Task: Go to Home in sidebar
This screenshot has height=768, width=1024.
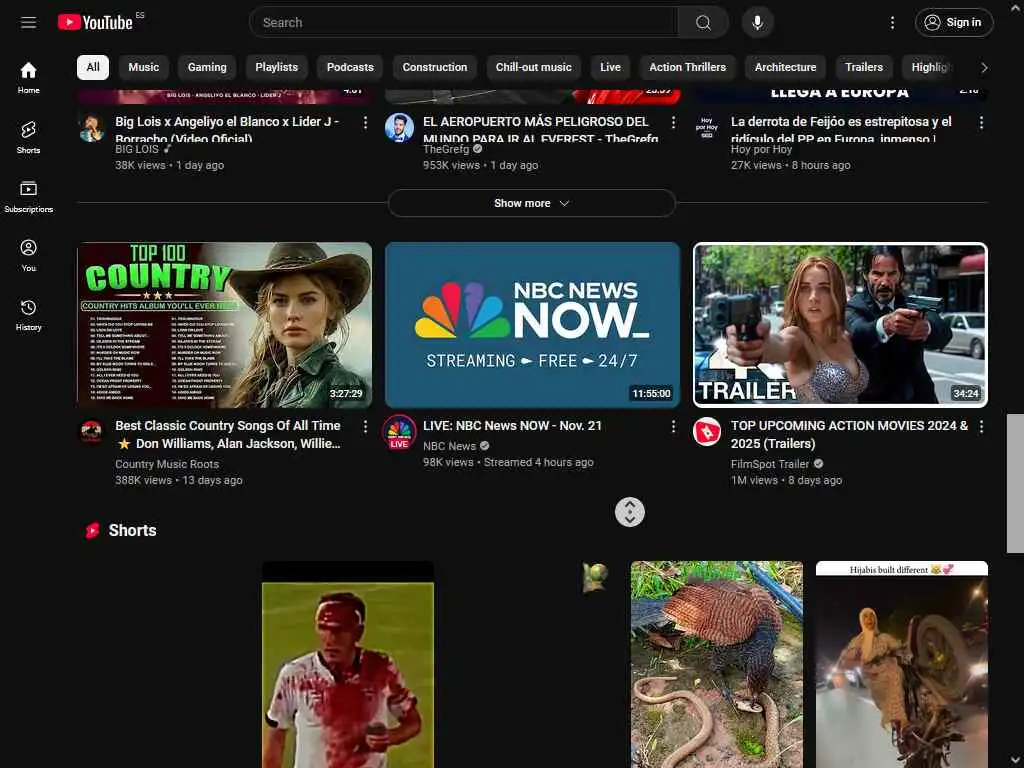Action: click(28, 78)
